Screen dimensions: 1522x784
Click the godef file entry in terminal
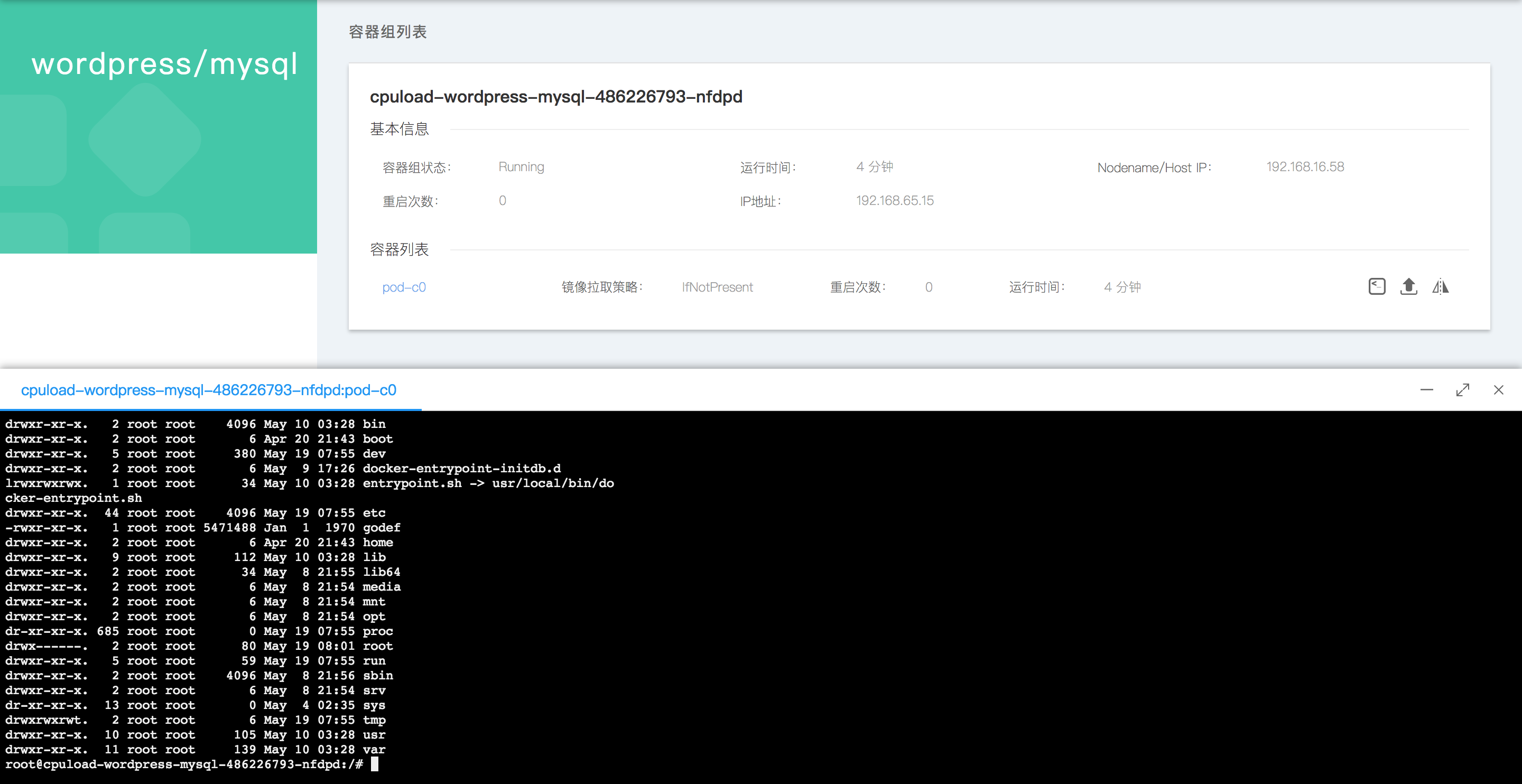point(381,528)
